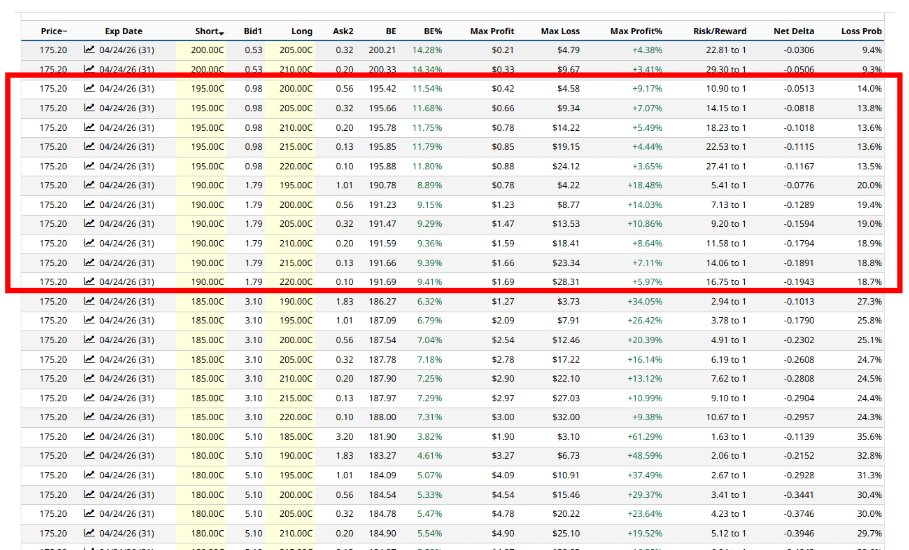Viewport: 909px width, 550px height.
Task: Sort table by Exp Date header
Action: (123, 31)
